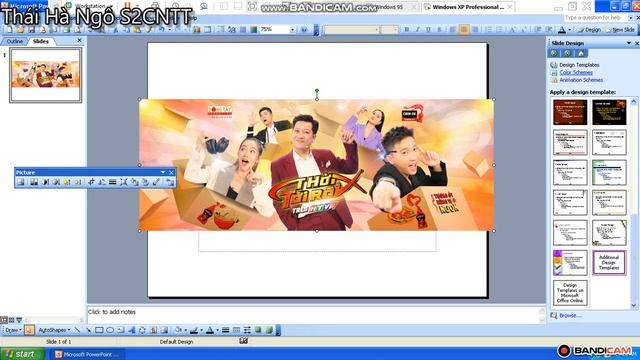Set Align Right paragraph alignment
Screen dimensions: 640x360
475,29
